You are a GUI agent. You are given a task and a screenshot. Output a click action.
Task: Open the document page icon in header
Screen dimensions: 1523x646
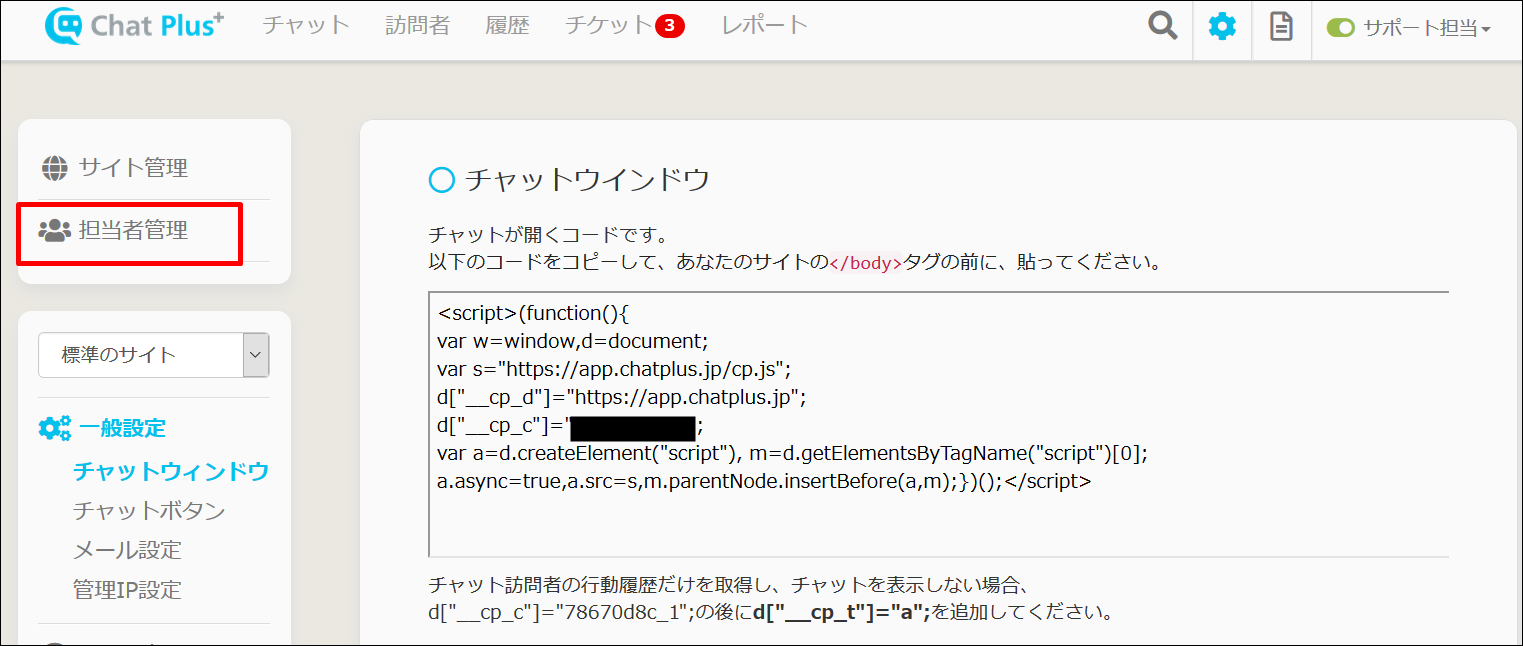point(1281,26)
